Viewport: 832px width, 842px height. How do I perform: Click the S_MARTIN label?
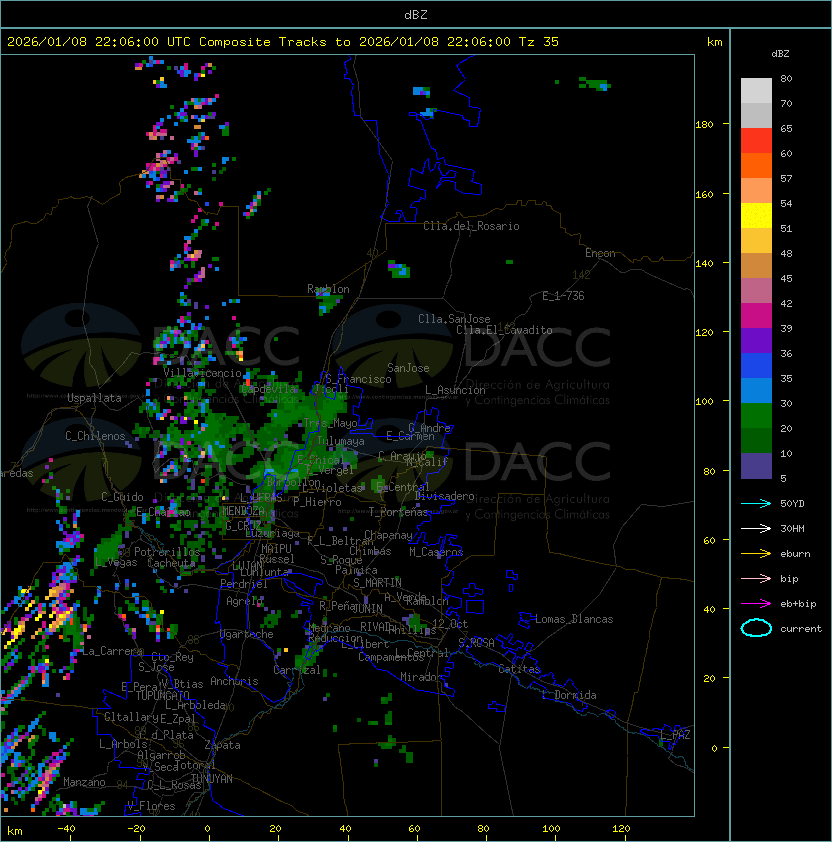click(377, 583)
